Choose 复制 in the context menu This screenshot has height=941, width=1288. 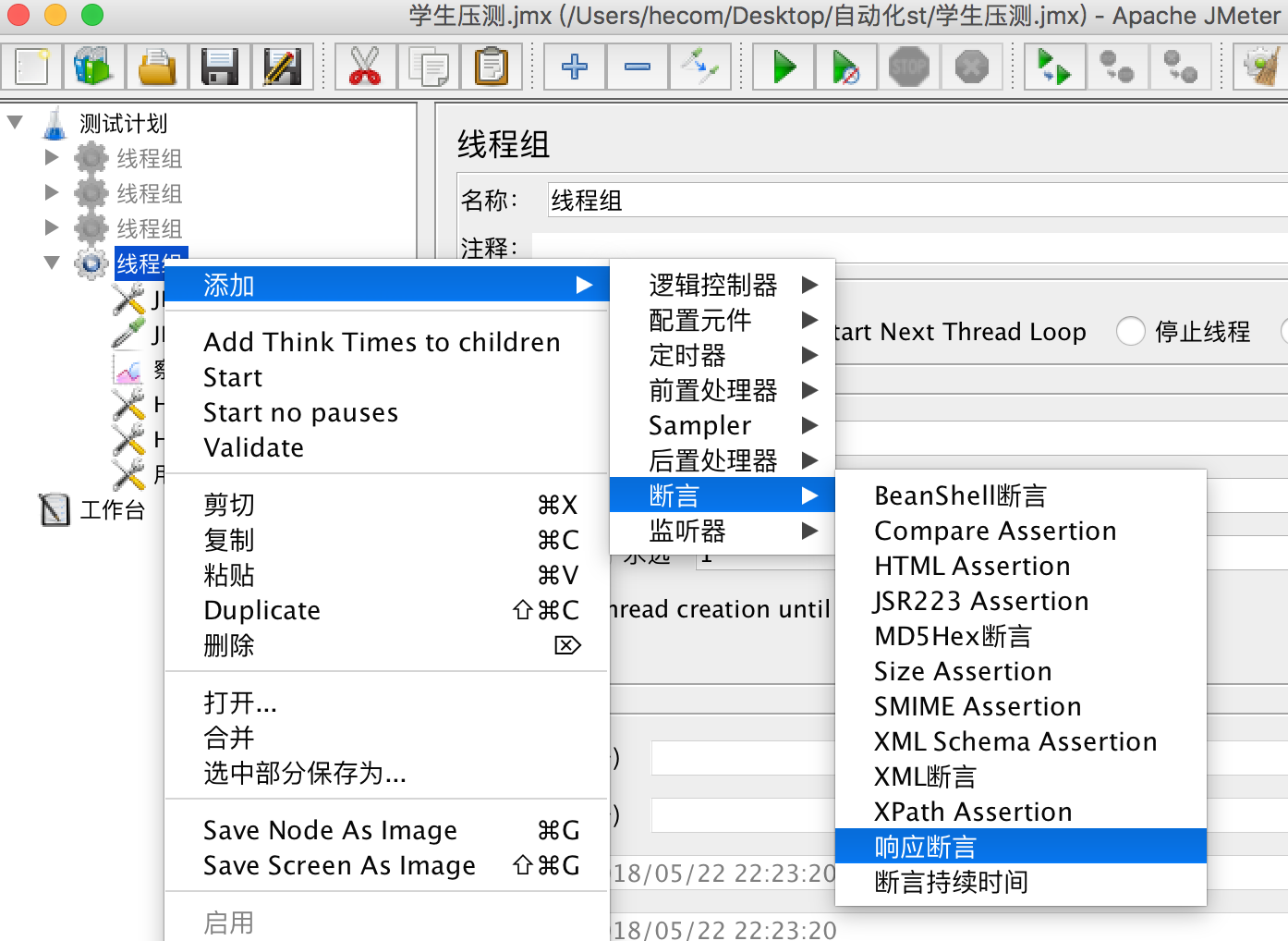[x=386, y=540]
